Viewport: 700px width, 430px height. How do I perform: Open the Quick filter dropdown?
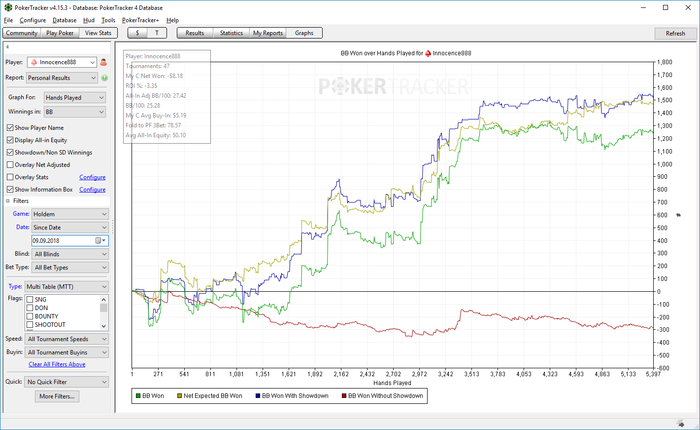tap(67, 382)
